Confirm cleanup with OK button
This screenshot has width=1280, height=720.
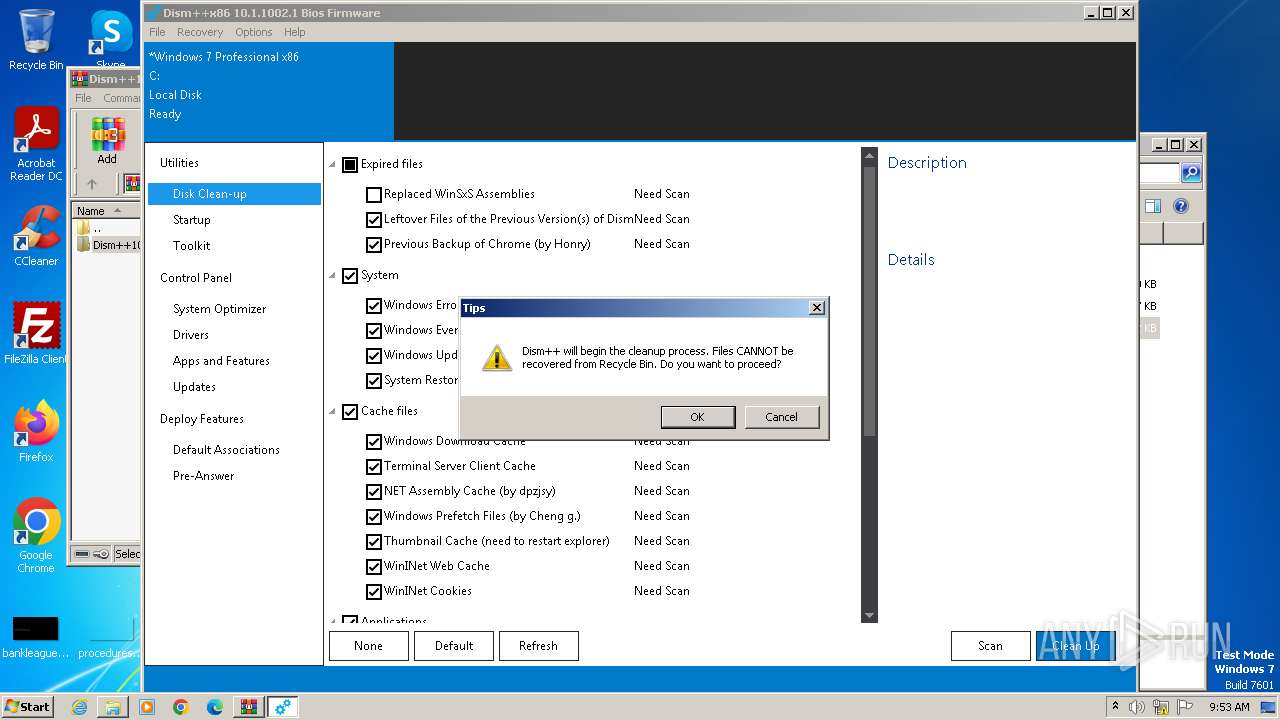point(698,417)
